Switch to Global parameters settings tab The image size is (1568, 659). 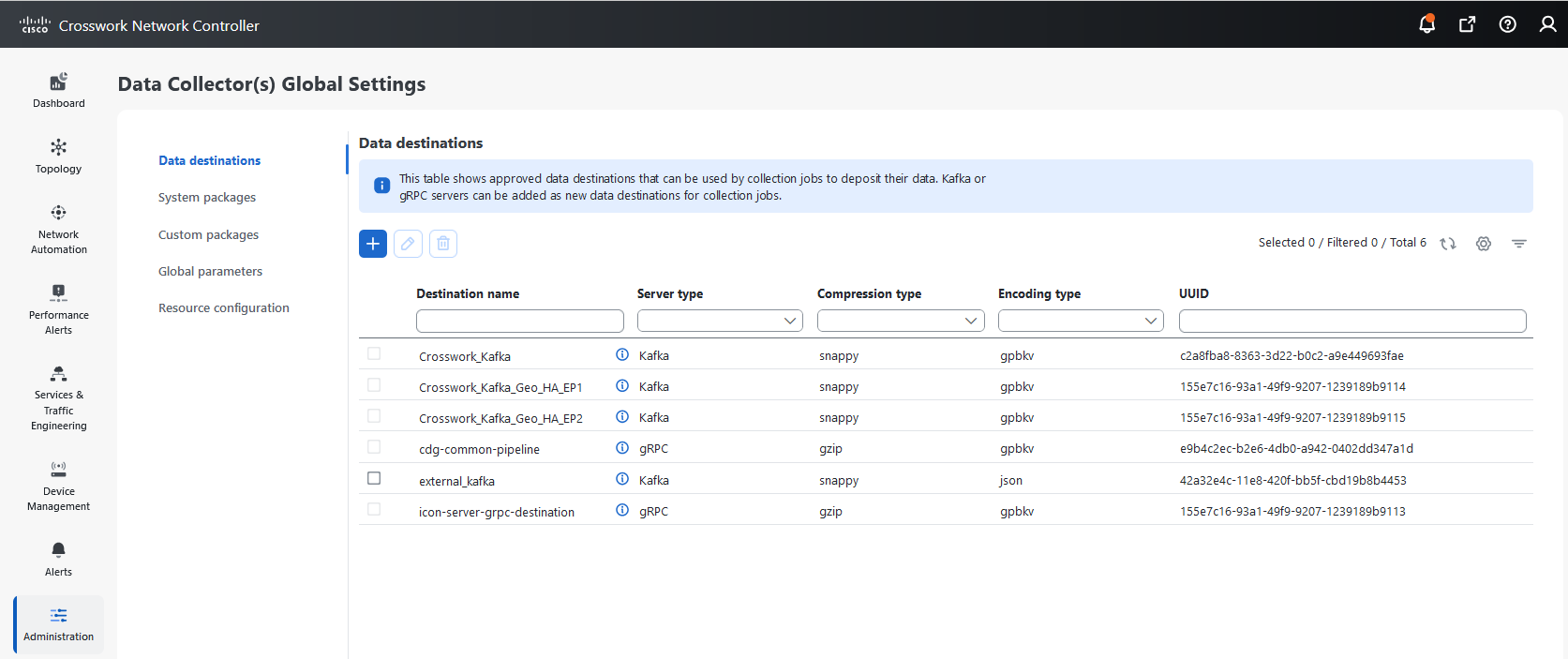tap(210, 272)
